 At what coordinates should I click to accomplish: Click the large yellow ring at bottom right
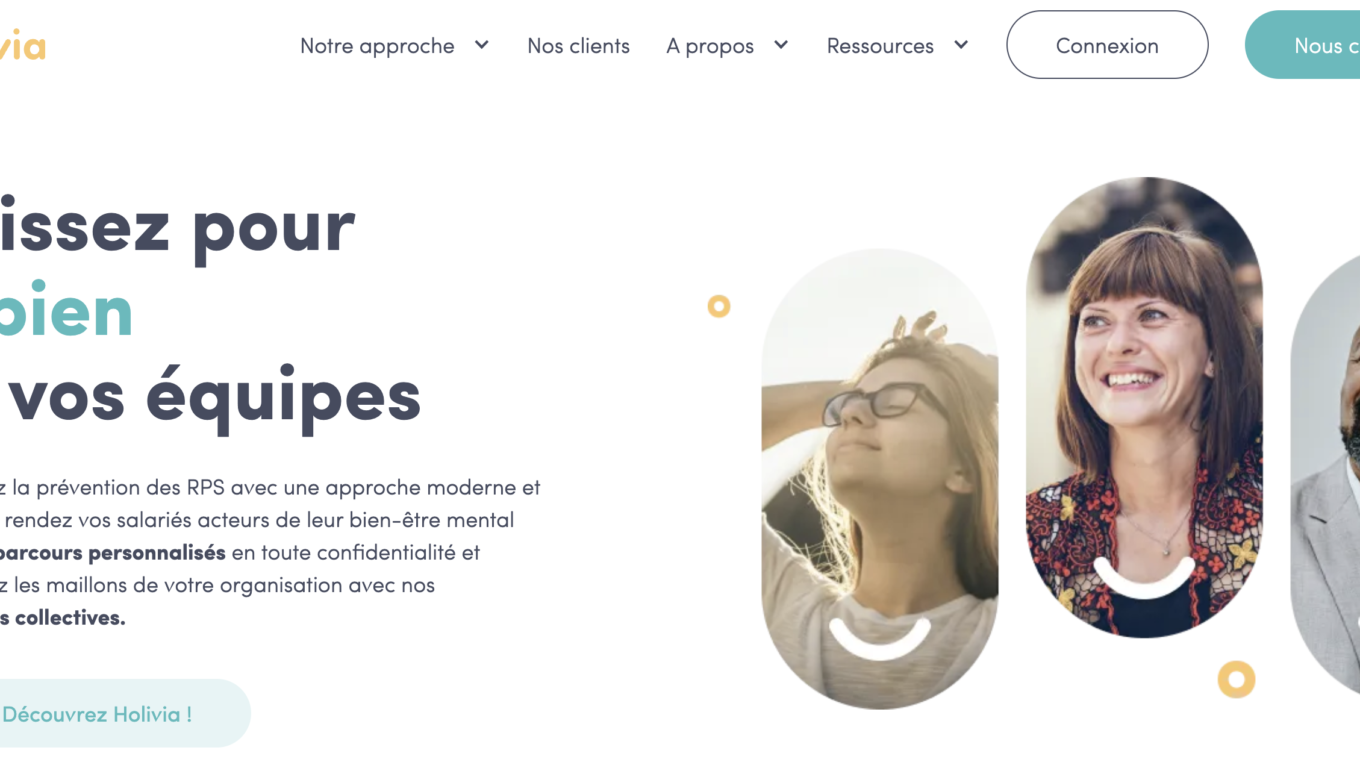pyautogui.click(x=1236, y=680)
